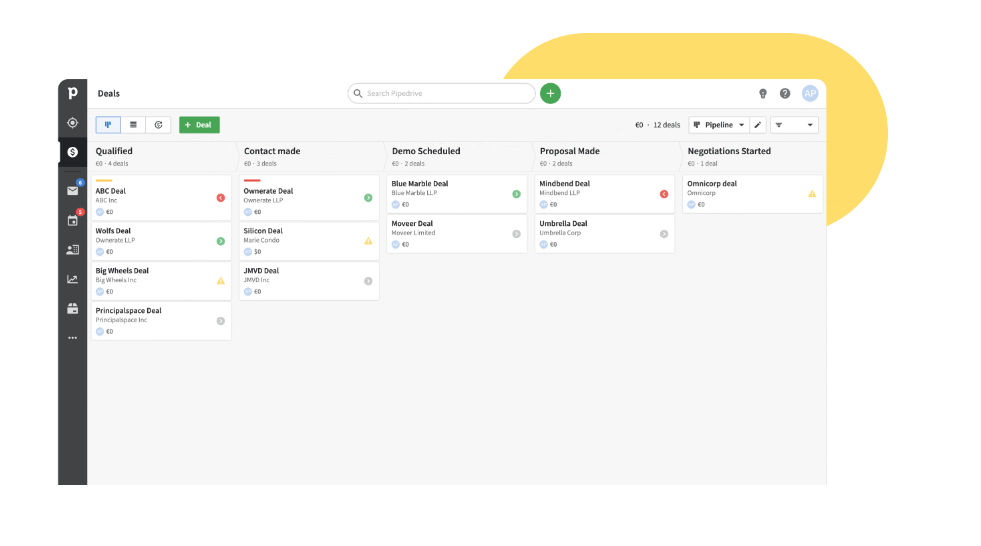This screenshot has height=546, width=981.
Task: Switch to list view
Action: click(133, 125)
